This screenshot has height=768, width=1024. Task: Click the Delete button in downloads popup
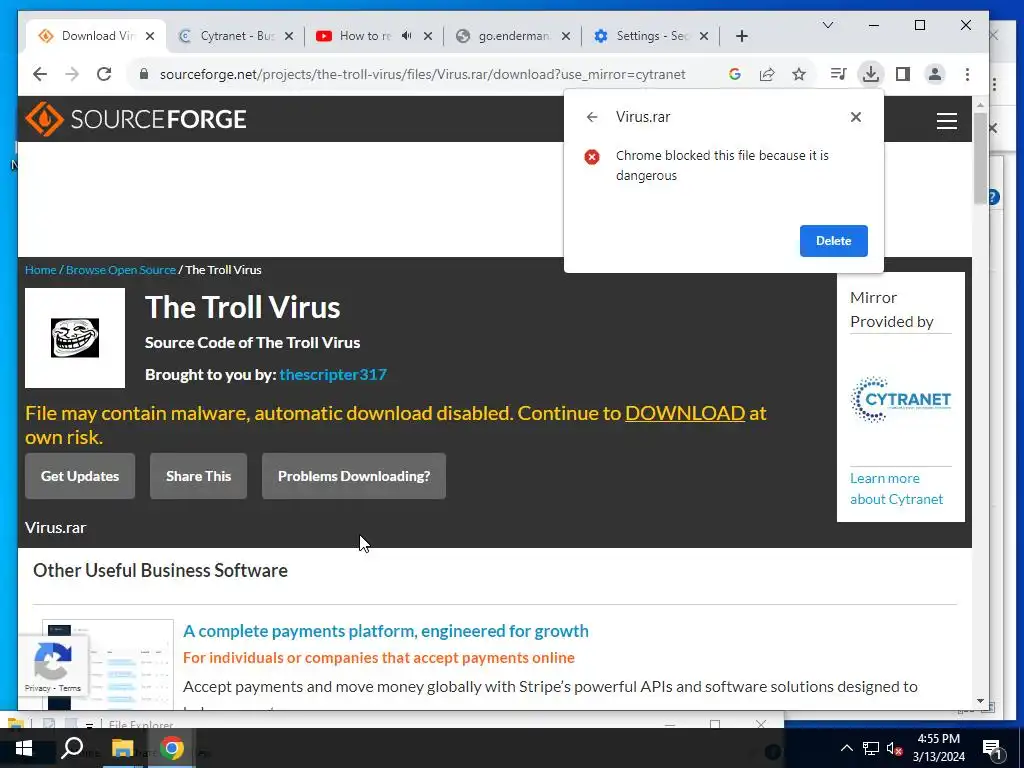tap(833, 241)
